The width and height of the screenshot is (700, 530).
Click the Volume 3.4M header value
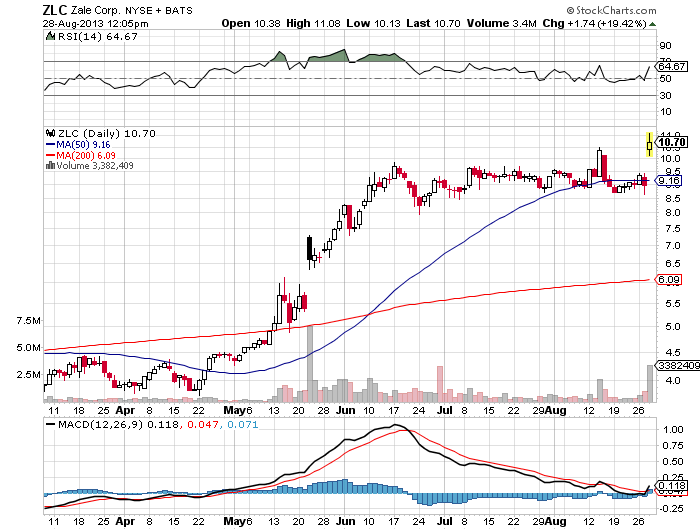(x=501, y=23)
